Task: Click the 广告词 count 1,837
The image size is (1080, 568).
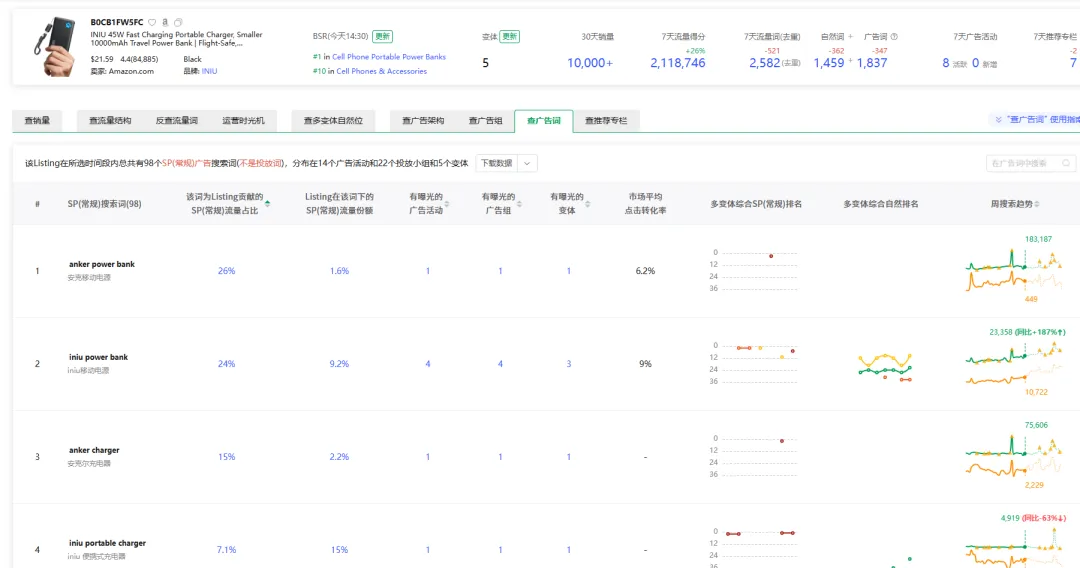Action: [x=872, y=63]
